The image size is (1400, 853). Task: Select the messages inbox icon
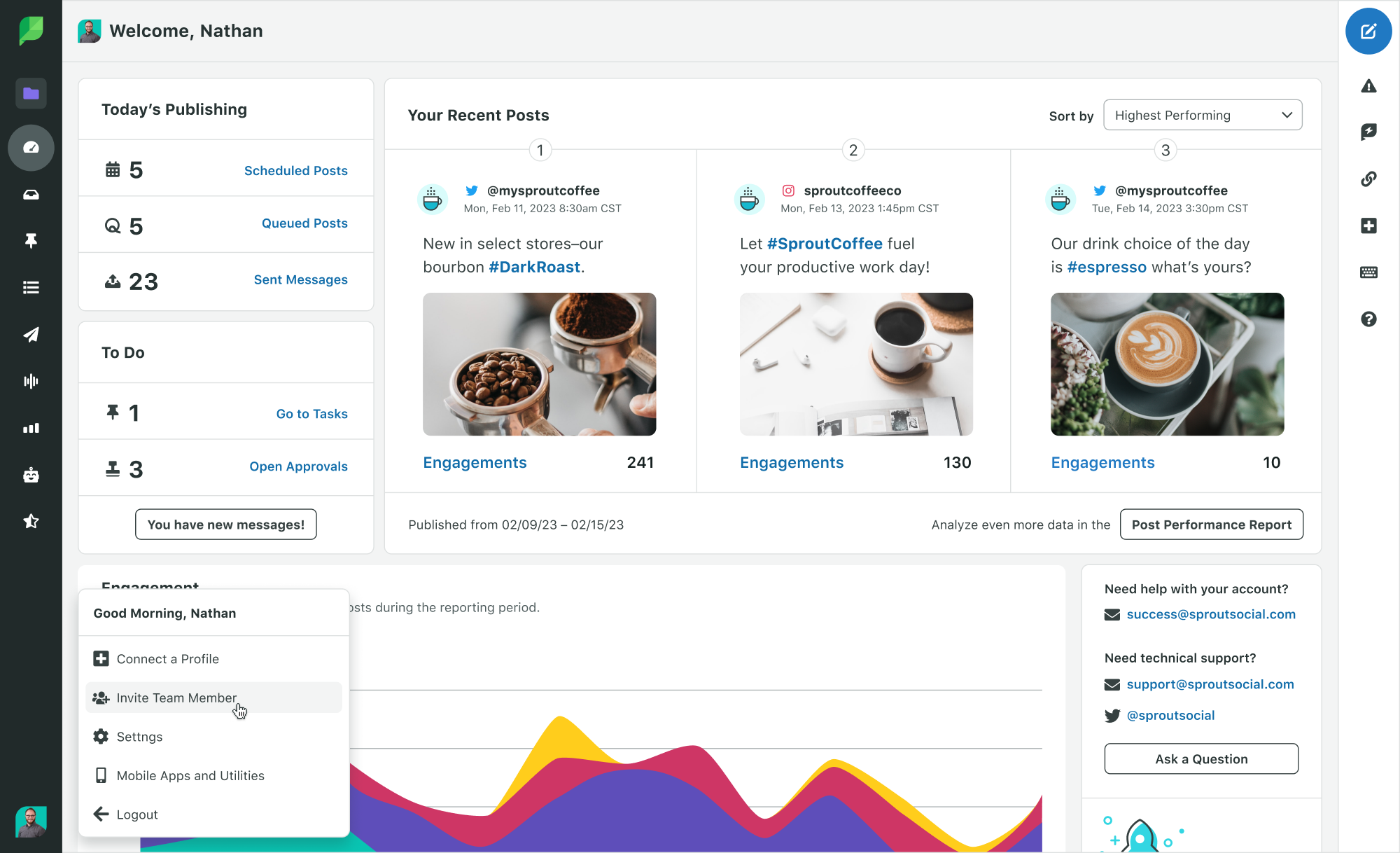(x=30, y=194)
